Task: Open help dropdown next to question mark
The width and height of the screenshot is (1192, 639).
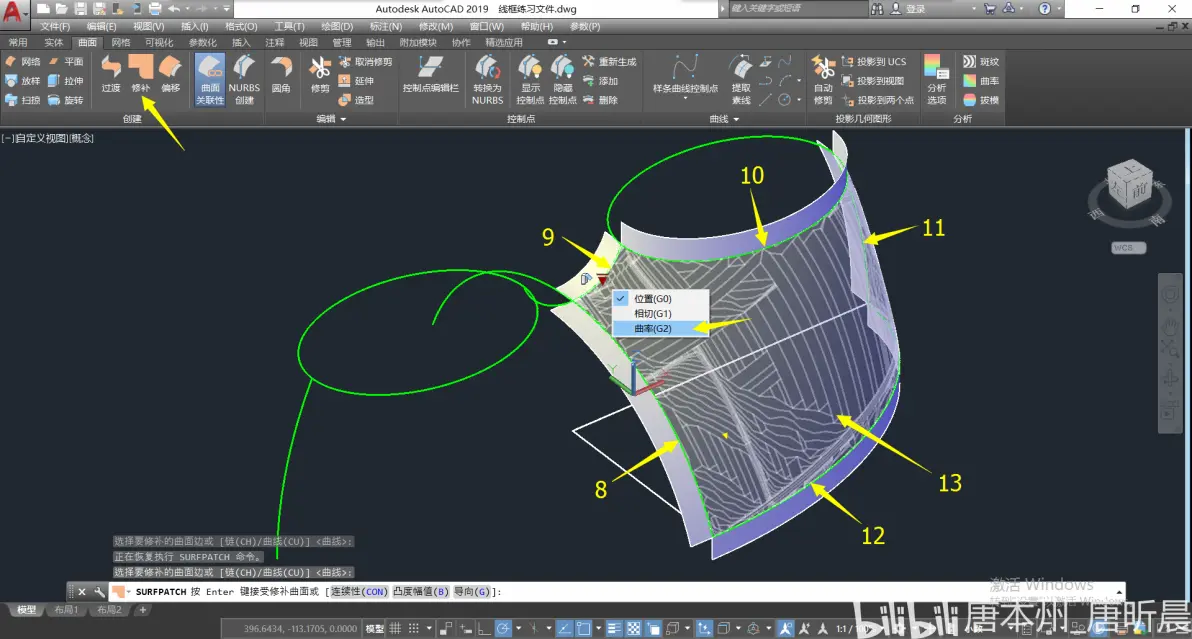Action: tap(1058, 9)
